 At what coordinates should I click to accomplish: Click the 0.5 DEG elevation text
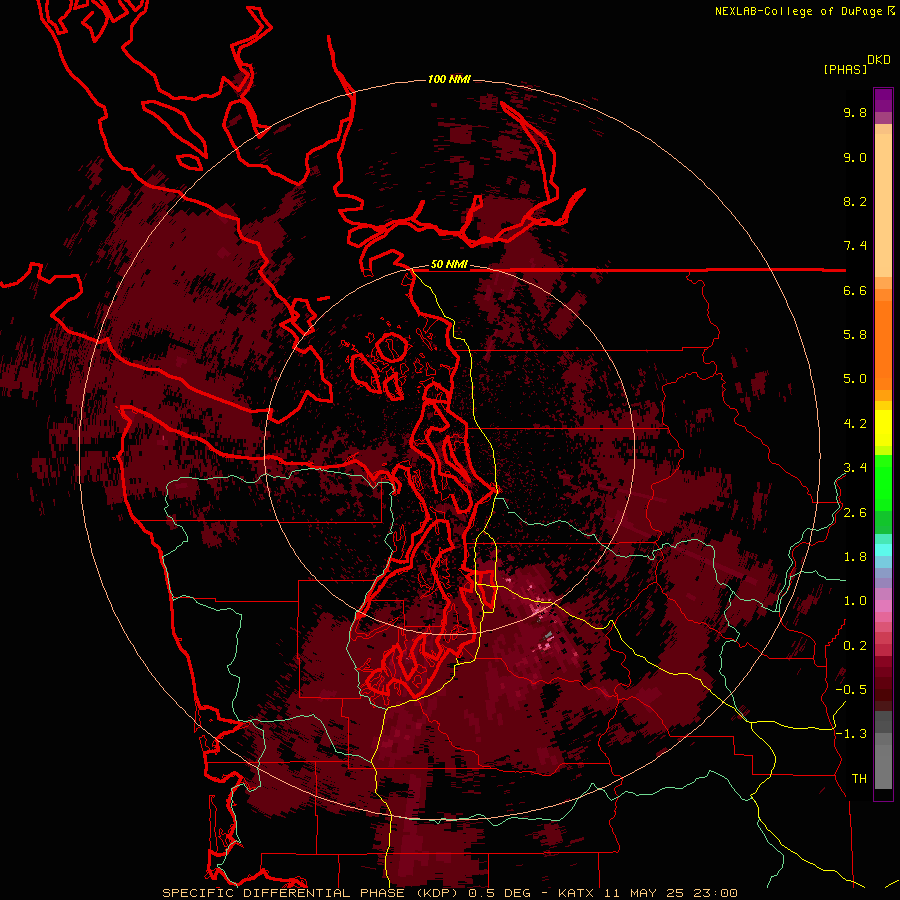[x=501, y=893]
